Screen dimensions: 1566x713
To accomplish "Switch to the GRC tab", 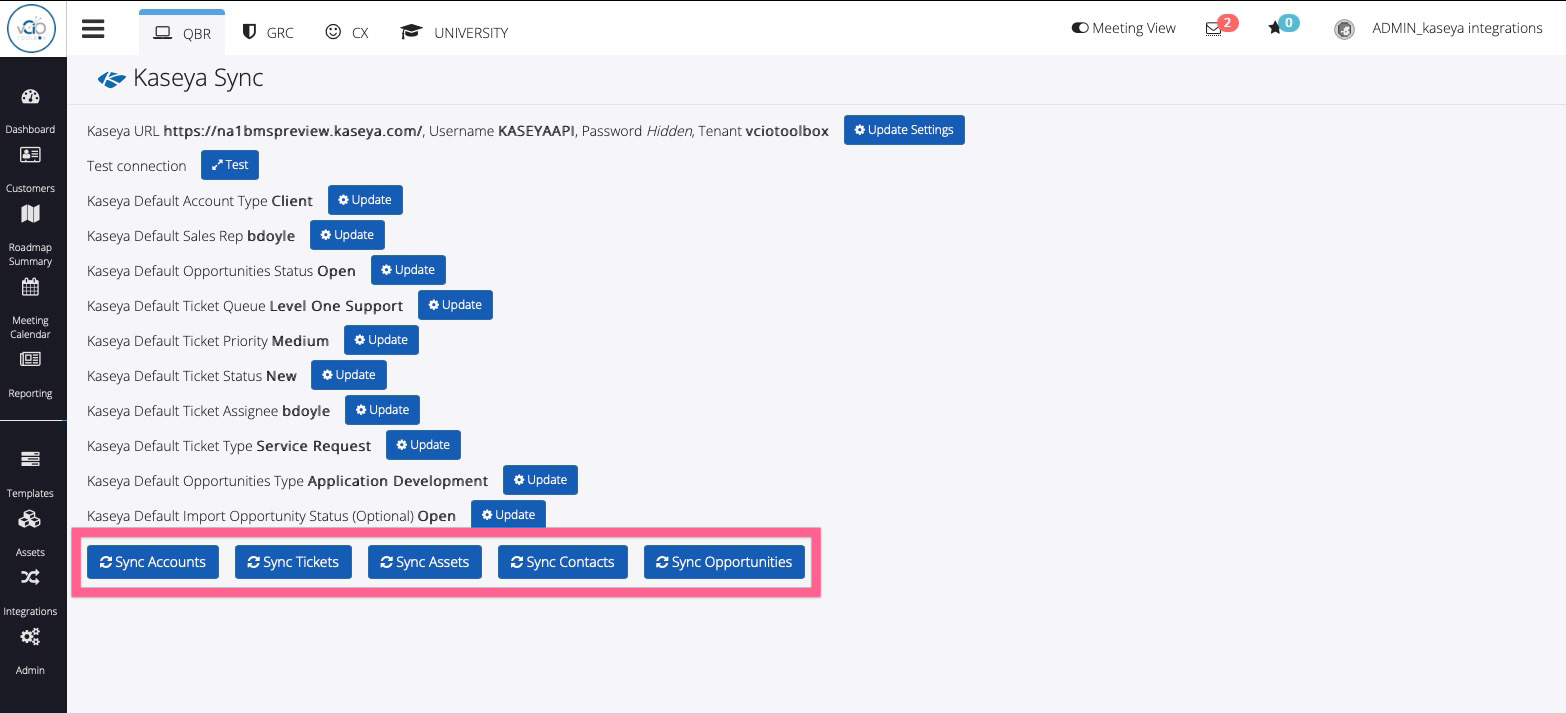I will (x=268, y=32).
